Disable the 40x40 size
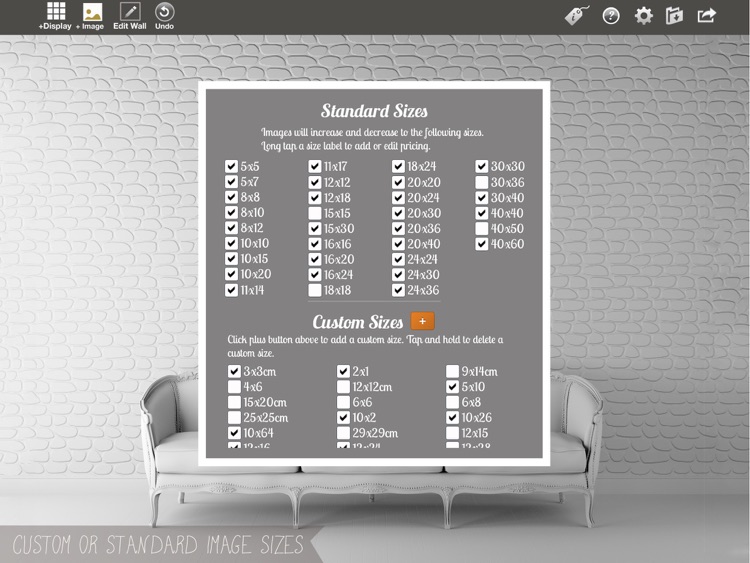This screenshot has width=750, height=563. 482,213
